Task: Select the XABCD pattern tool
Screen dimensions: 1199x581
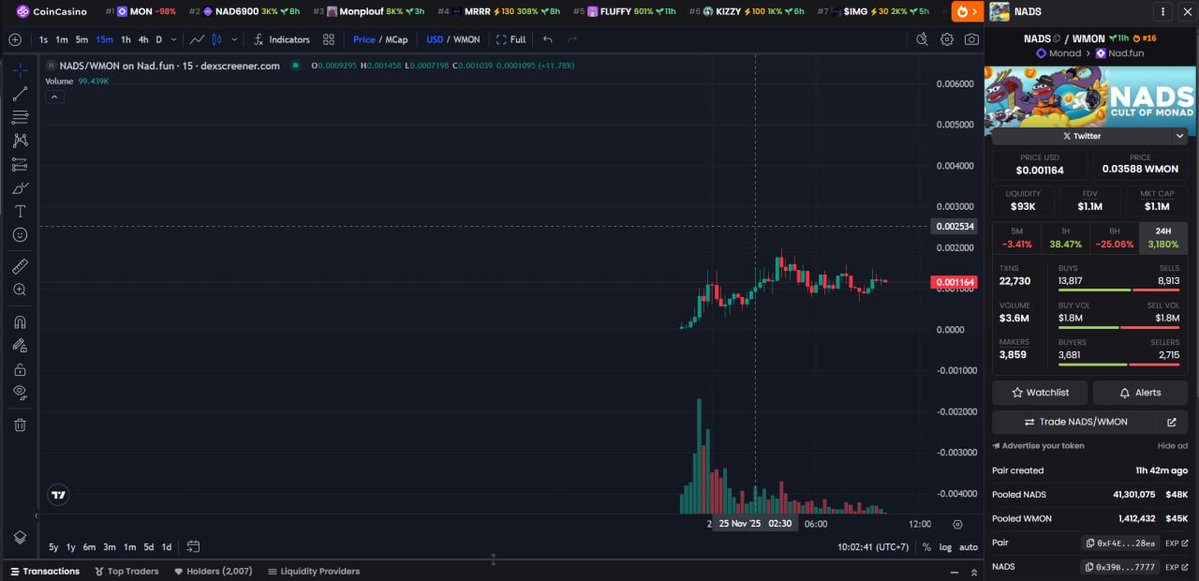Action: [x=21, y=141]
